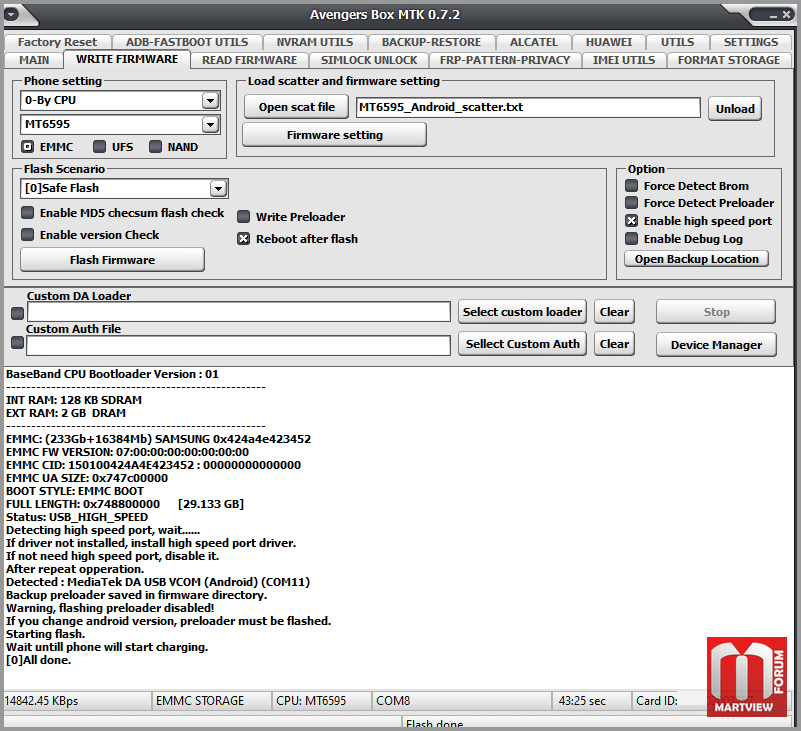Click Sellect Custom Auth button
801x731 pixels.
click(x=522, y=344)
